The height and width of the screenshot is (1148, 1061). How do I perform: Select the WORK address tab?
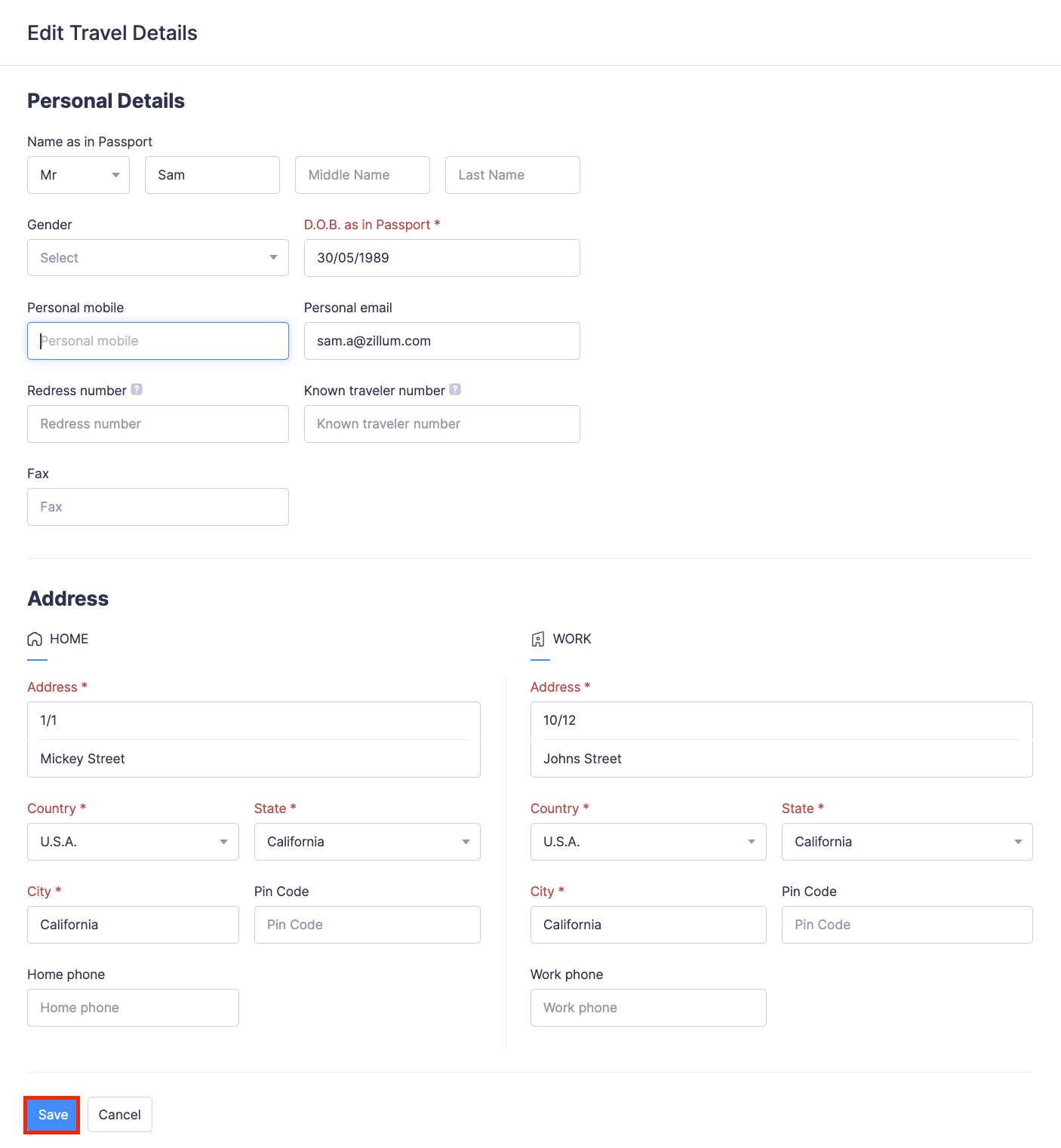[571, 640]
